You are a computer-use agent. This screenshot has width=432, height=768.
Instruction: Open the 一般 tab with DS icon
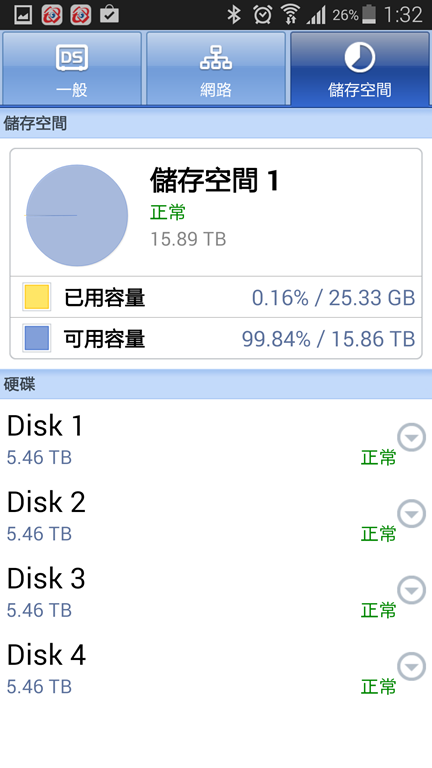[72, 68]
